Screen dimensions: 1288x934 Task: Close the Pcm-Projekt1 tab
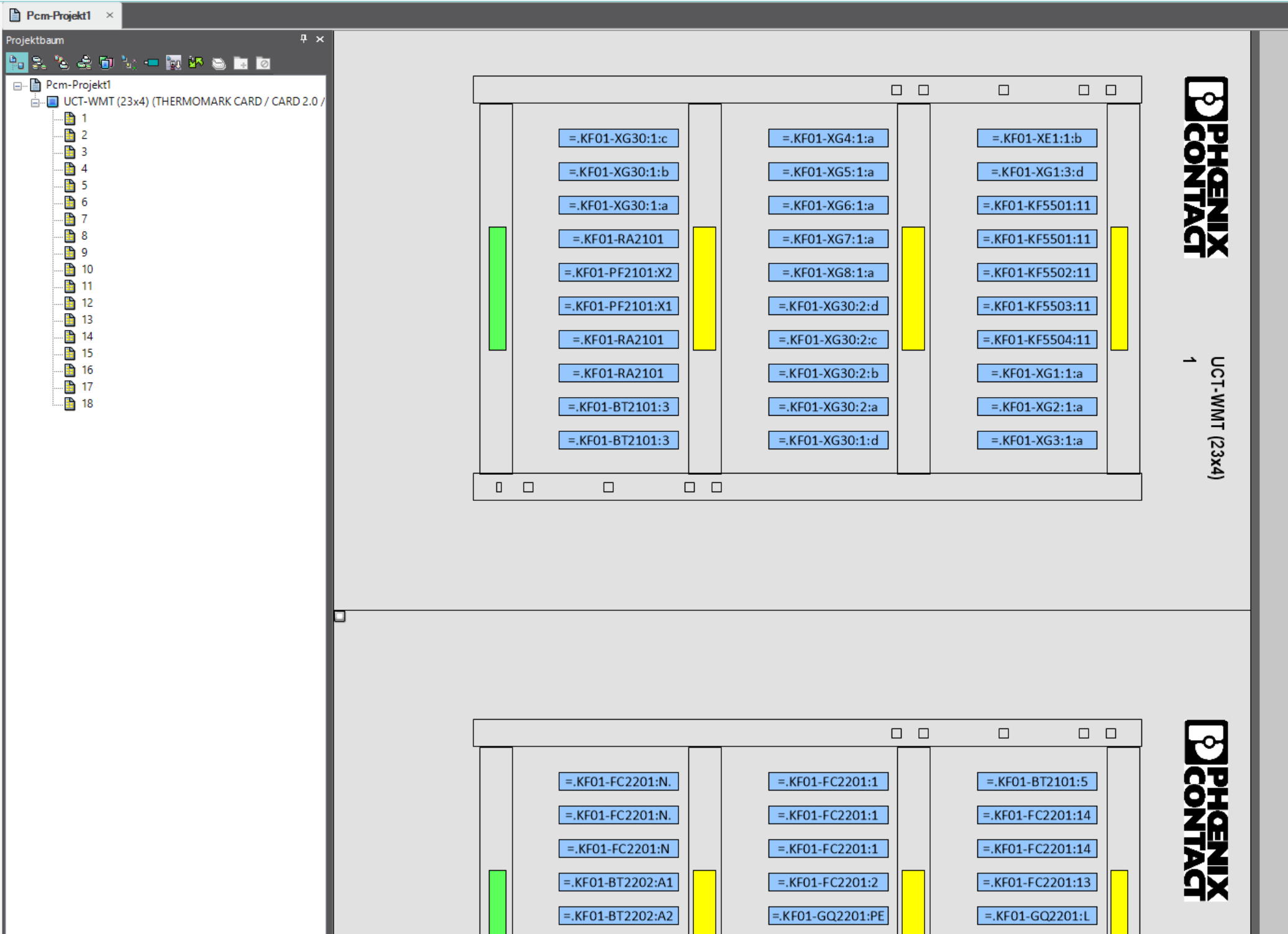tap(109, 15)
